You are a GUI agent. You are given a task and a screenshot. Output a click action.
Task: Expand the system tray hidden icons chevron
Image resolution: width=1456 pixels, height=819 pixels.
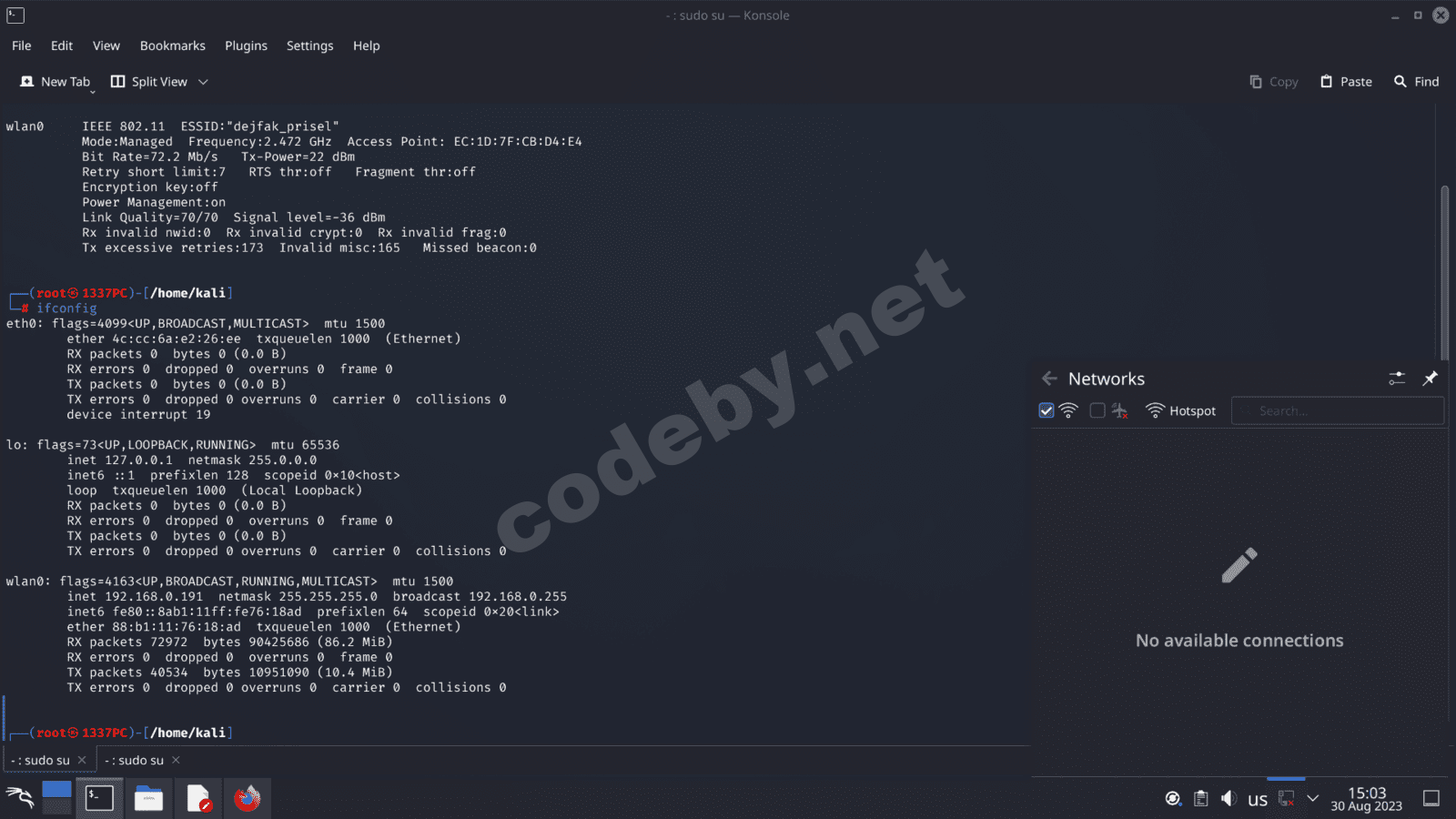(x=1313, y=798)
